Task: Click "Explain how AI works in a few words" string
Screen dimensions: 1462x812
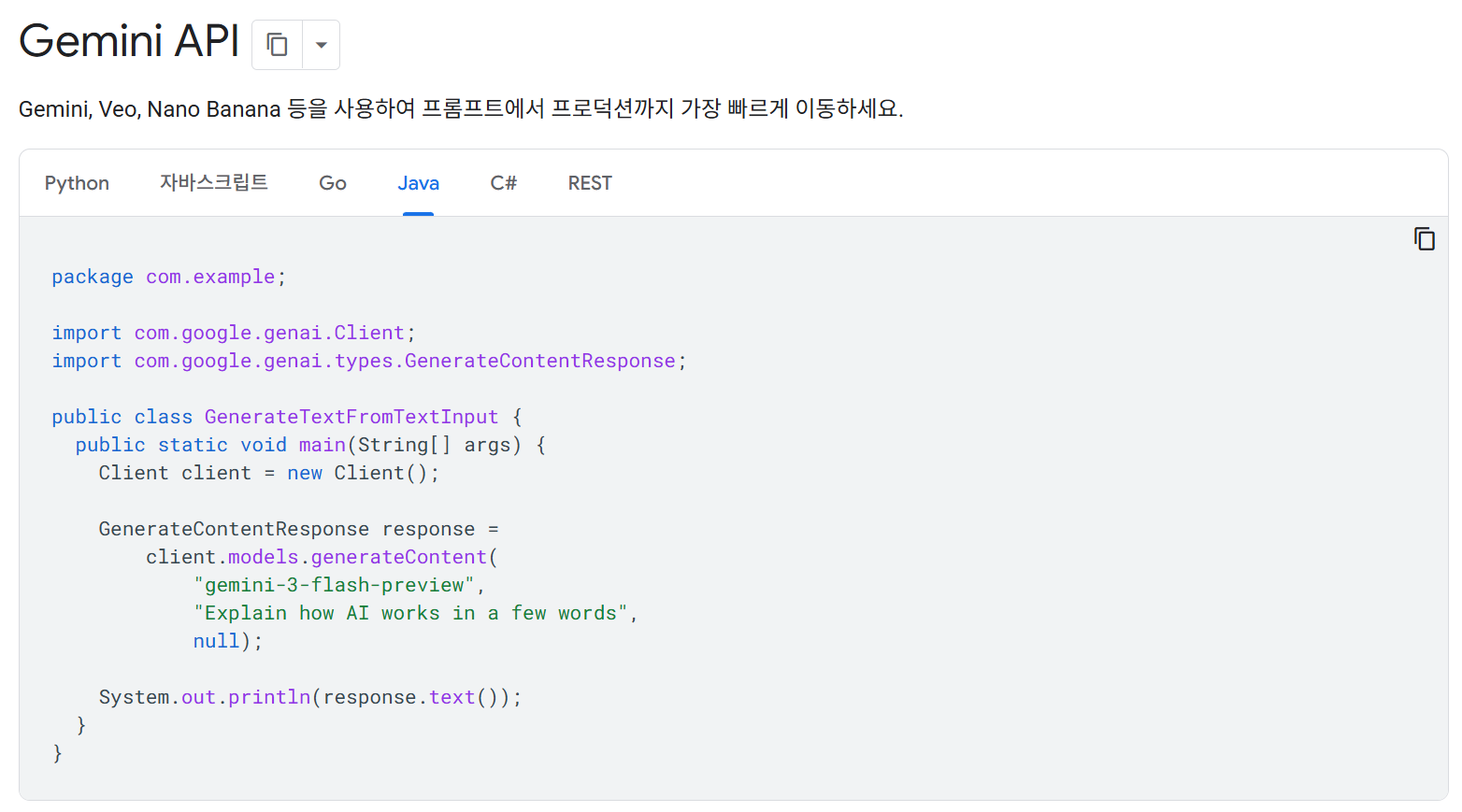Action: point(411,613)
